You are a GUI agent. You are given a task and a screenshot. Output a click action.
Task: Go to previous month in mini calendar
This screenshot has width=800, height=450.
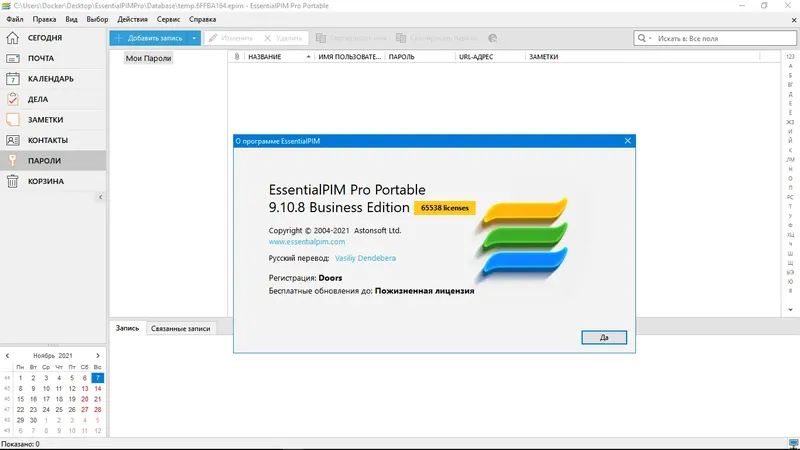point(7,356)
